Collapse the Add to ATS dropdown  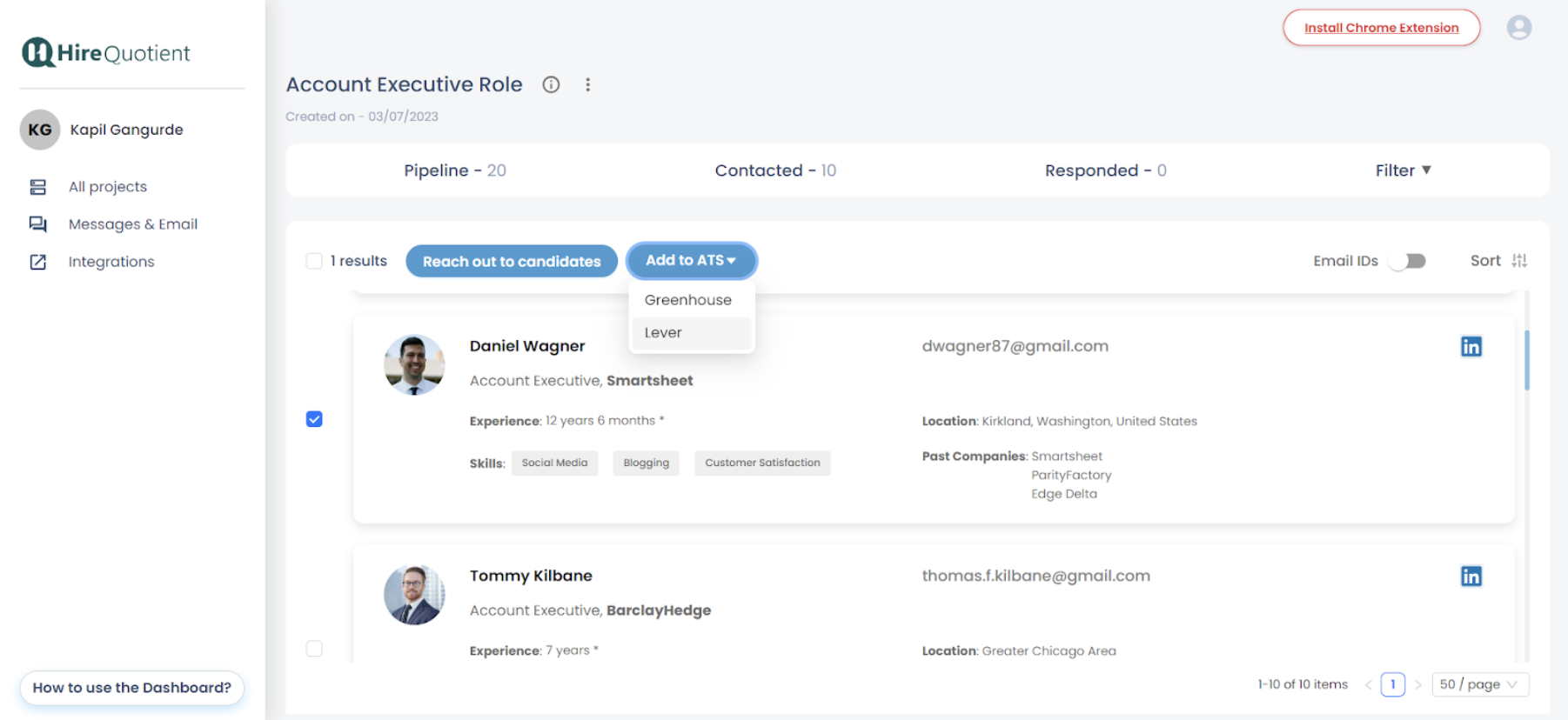pos(691,261)
